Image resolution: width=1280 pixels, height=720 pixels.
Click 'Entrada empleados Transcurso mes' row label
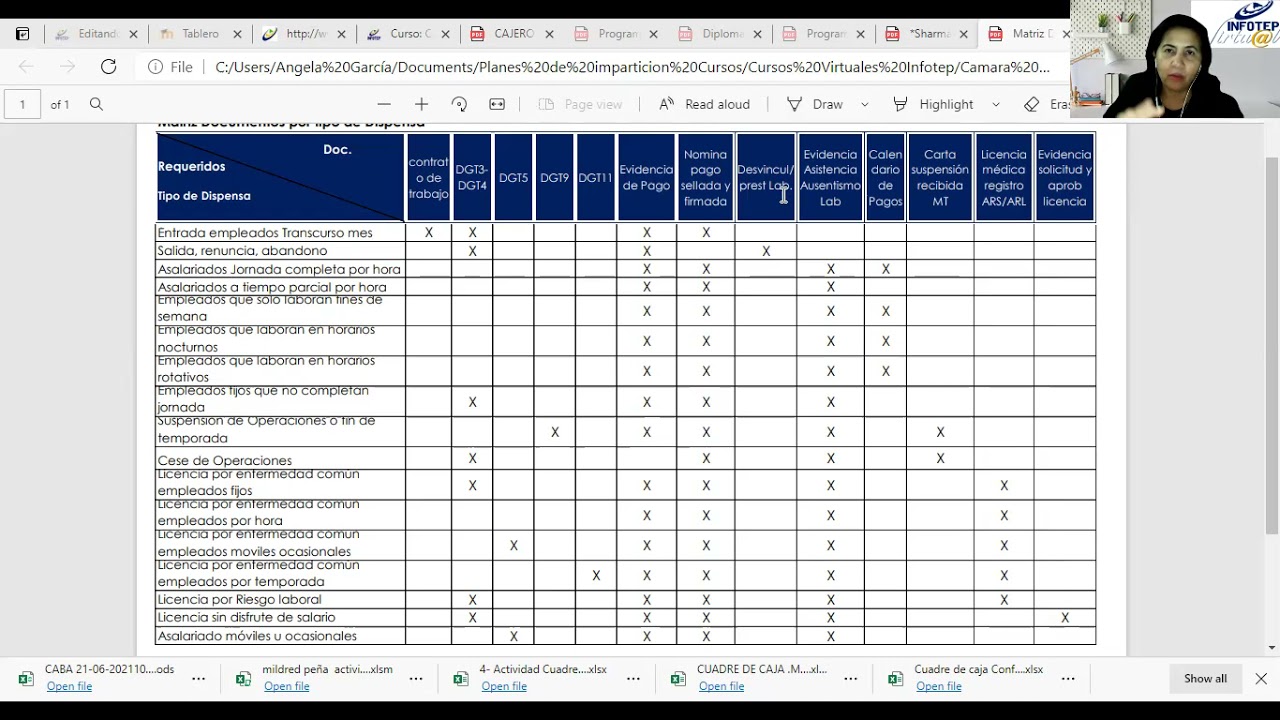coord(265,232)
